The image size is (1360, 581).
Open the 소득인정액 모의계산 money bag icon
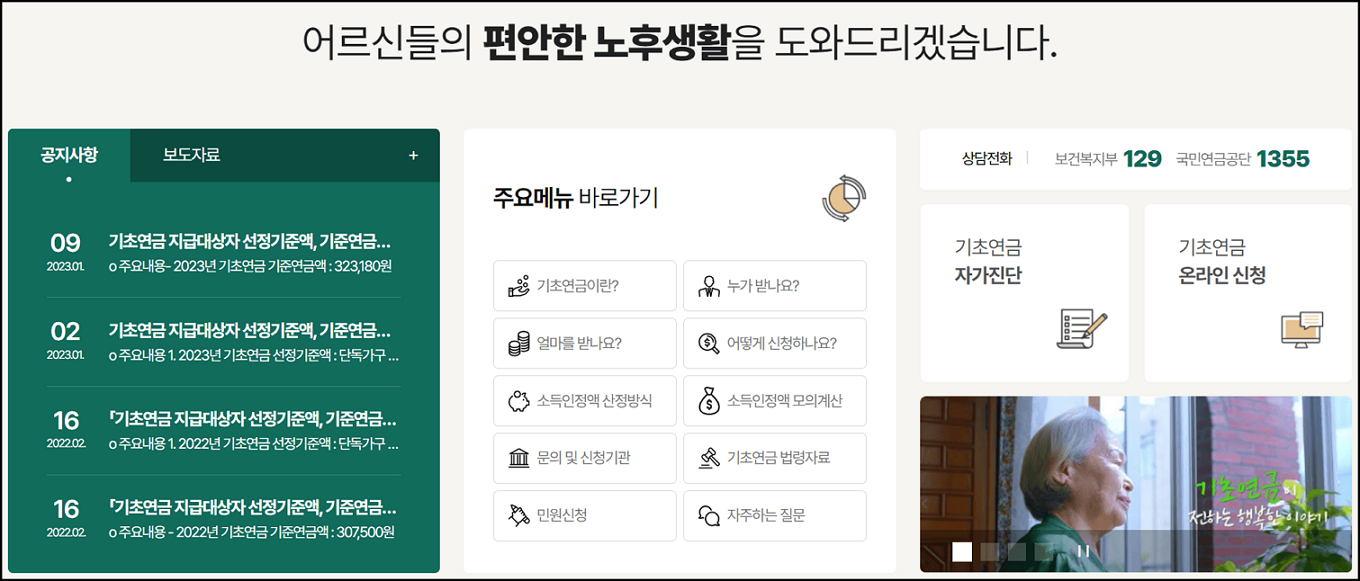(x=708, y=400)
